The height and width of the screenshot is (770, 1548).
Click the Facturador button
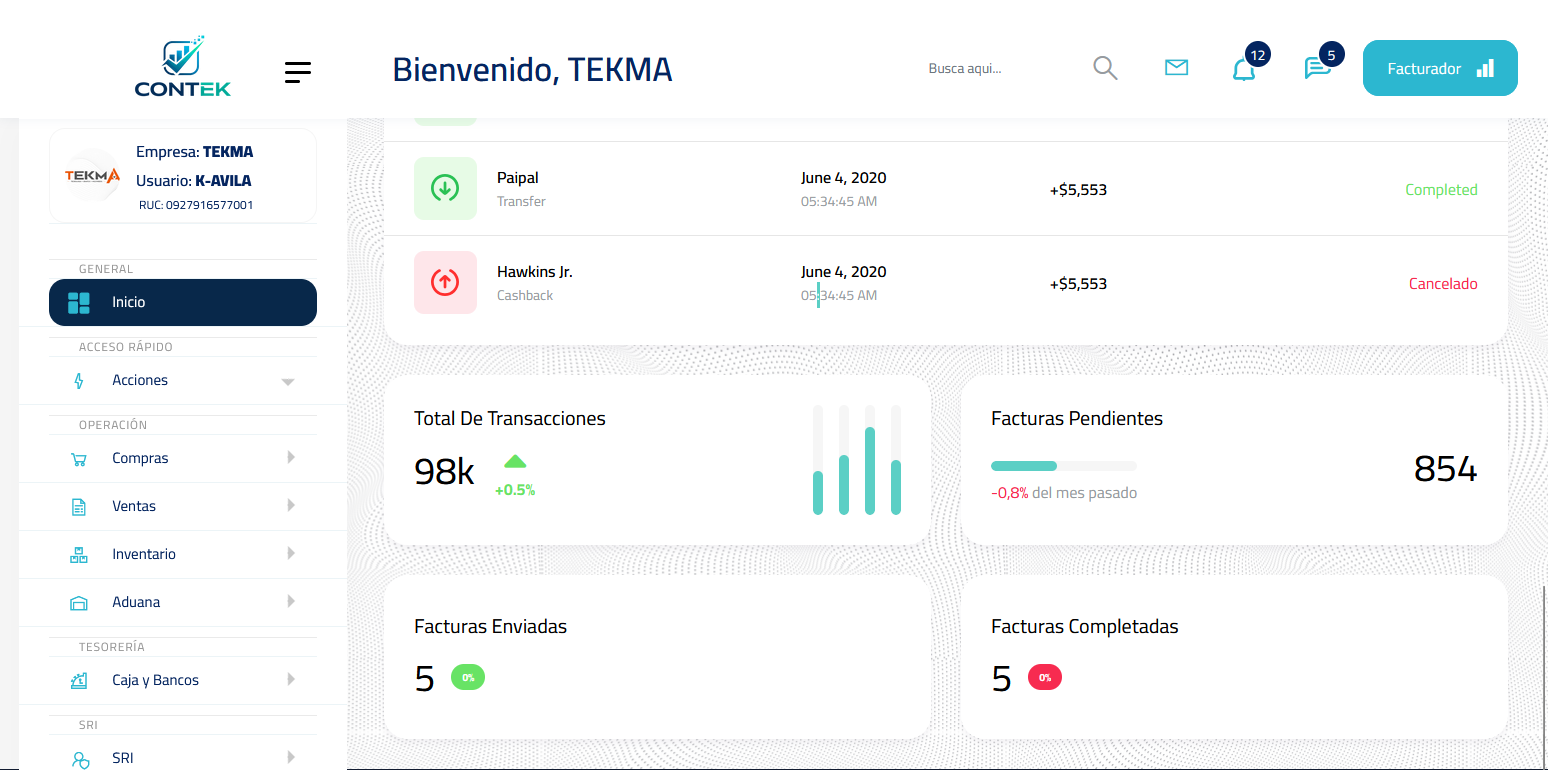click(x=1439, y=68)
